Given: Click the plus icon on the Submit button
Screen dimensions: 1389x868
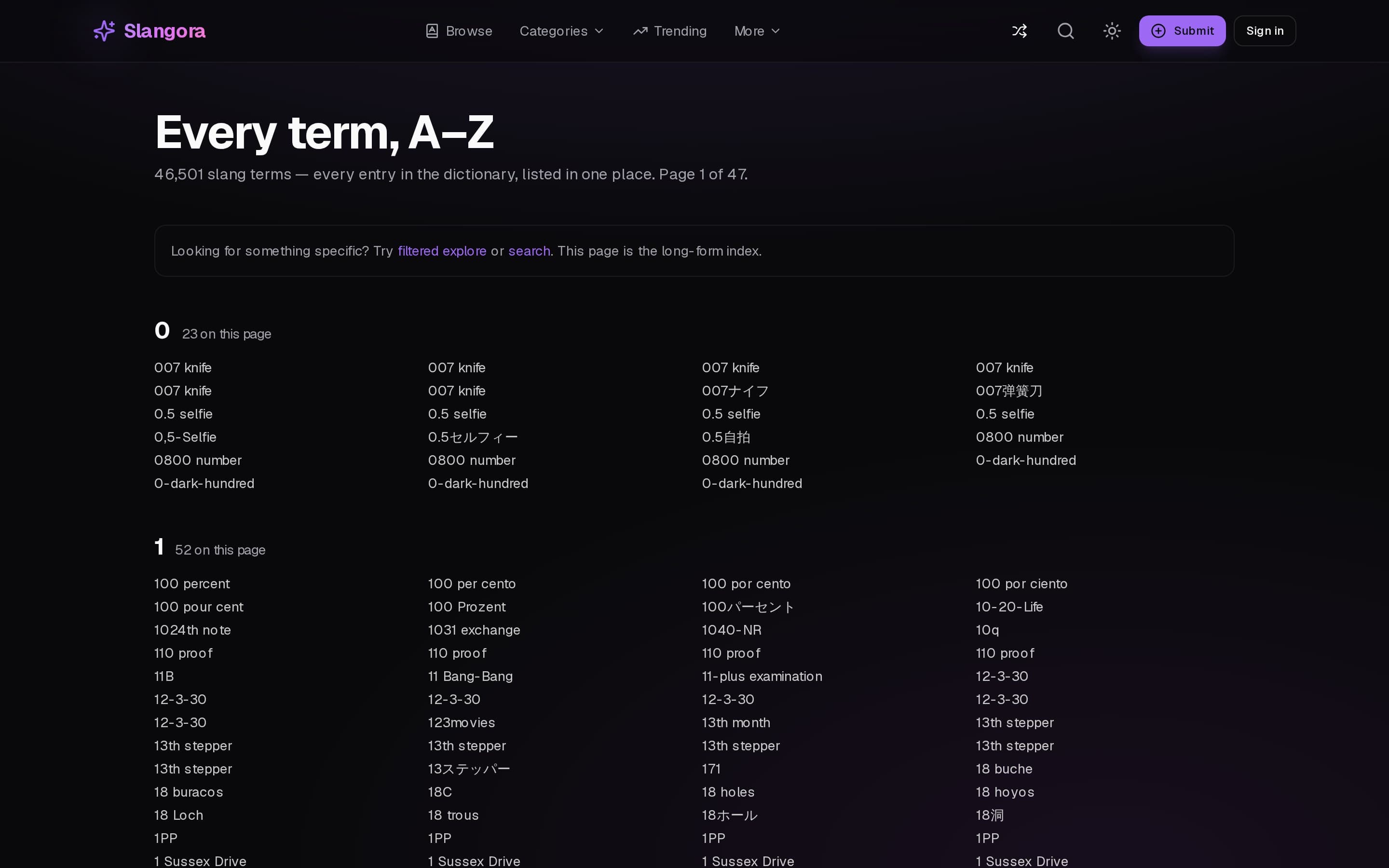Looking at the screenshot, I should click(x=1158, y=31).
